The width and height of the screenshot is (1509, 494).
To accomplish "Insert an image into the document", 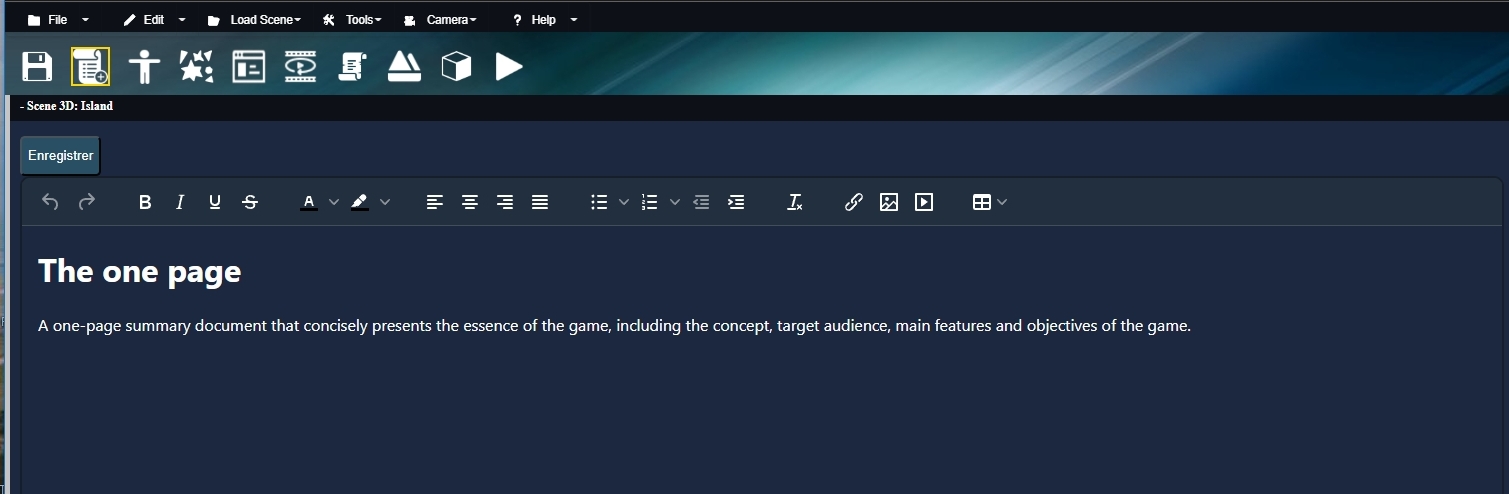I will coord(888,202).
